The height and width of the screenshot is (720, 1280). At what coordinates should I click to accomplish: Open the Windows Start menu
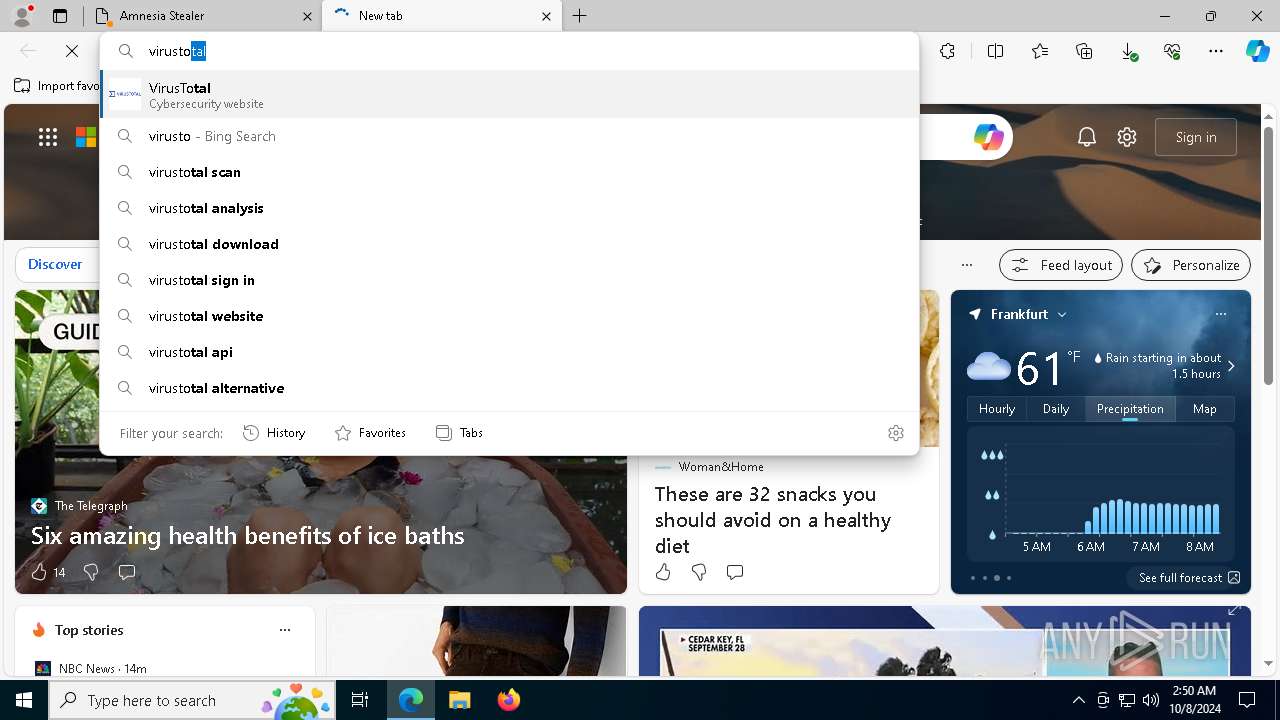point(24,700)
